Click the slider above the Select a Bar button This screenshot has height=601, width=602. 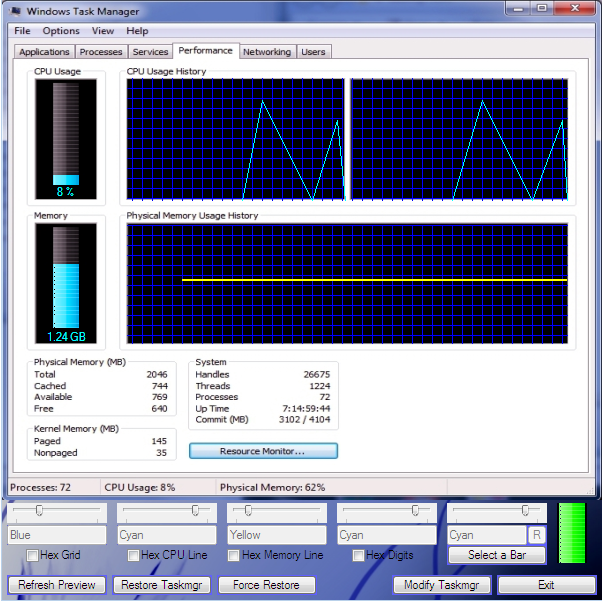(x=497, y=513)
